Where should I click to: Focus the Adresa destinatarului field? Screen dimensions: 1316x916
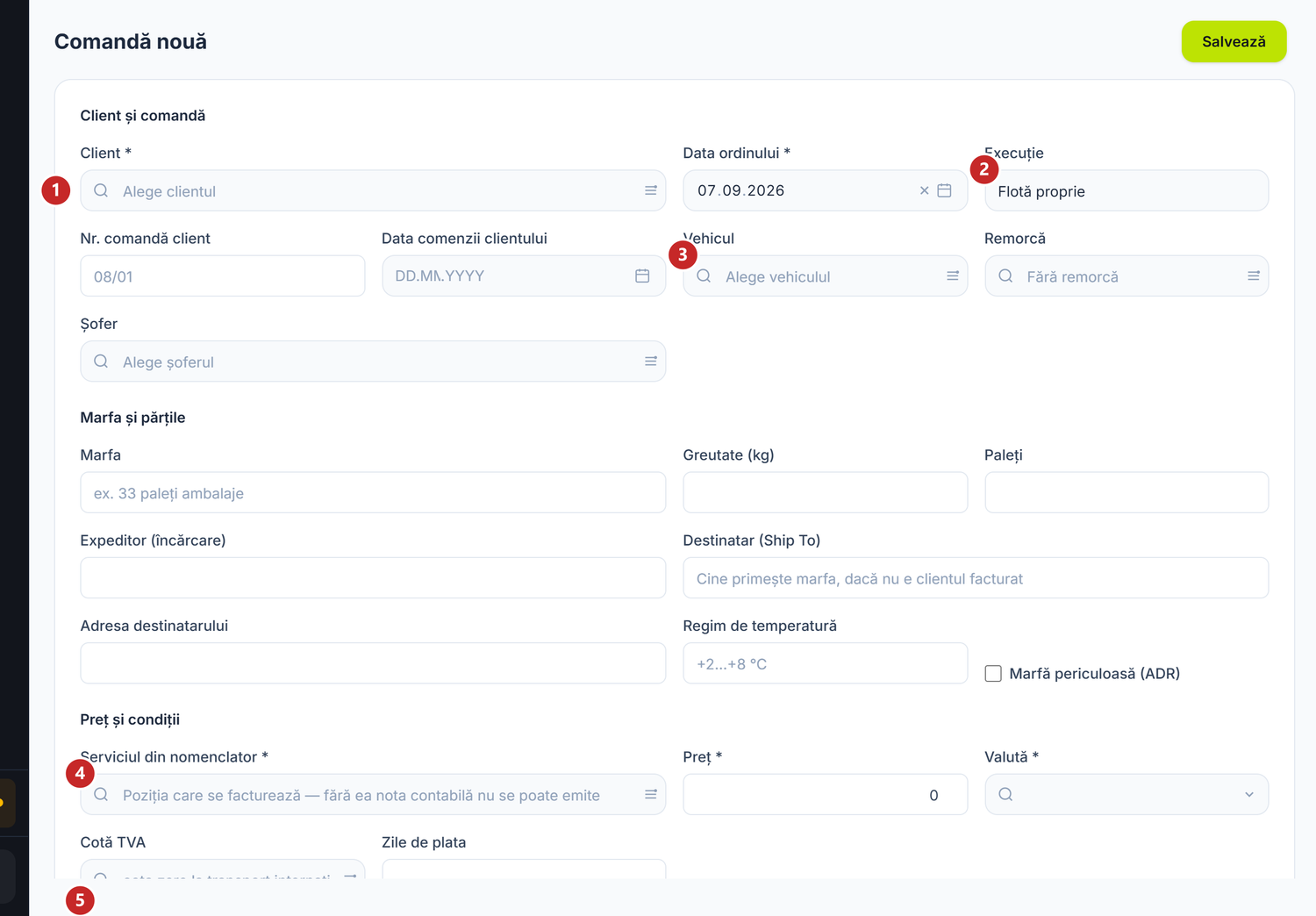[x=373, y=662]
